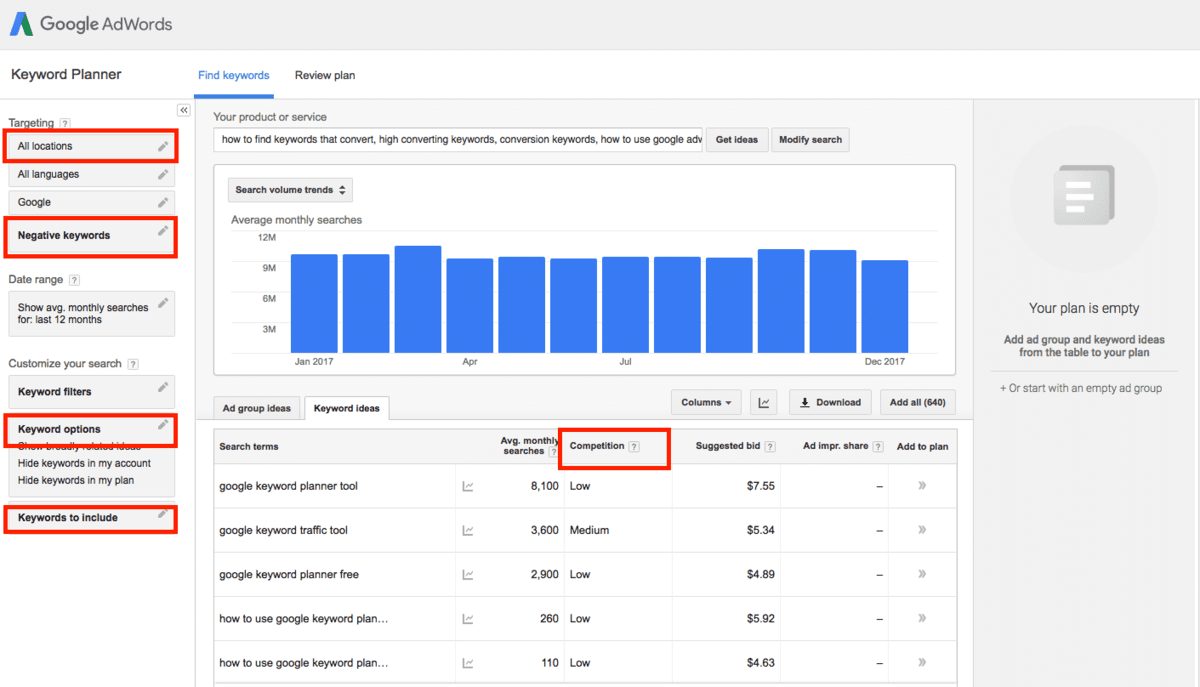Toggle the chart view icon beside Columns
Viewport: 1200px width, 687px height.
[x=764, y=403]
